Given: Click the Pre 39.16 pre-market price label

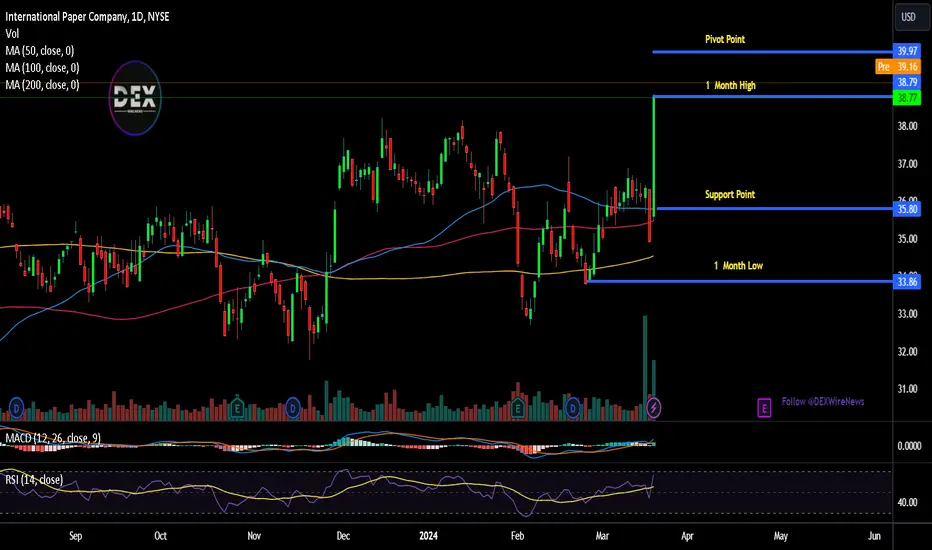Looking at the screenshot, I should point(898,67).
